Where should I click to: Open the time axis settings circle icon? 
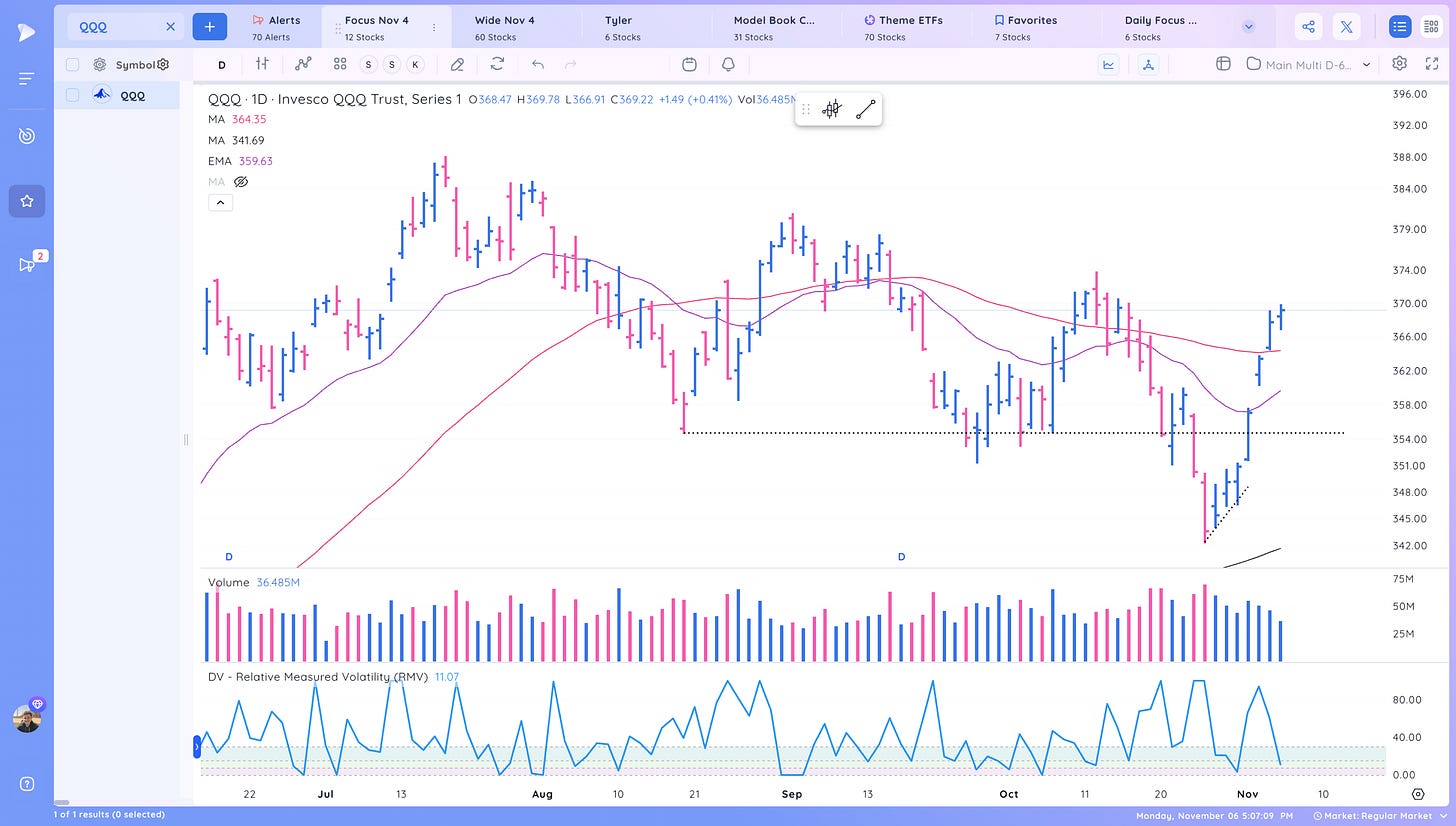coord(1418,794)
